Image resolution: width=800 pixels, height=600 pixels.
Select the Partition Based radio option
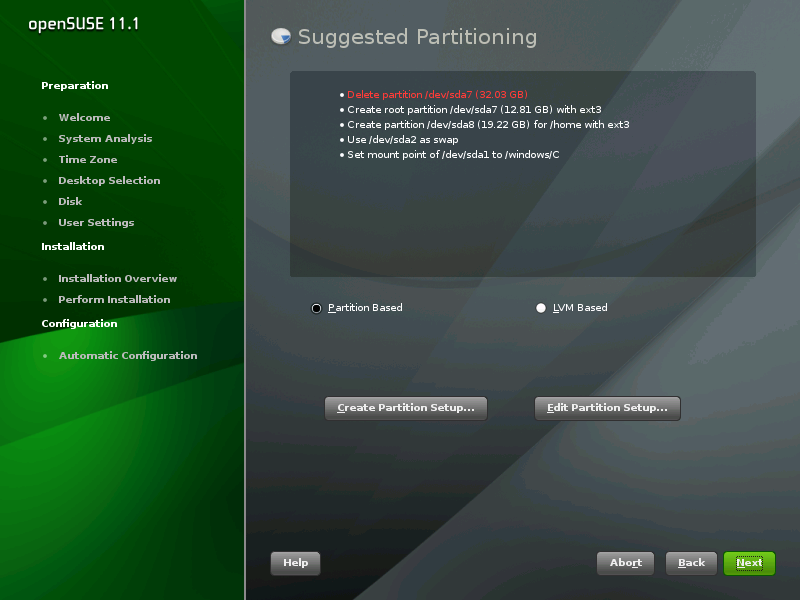tap(317, 308)
